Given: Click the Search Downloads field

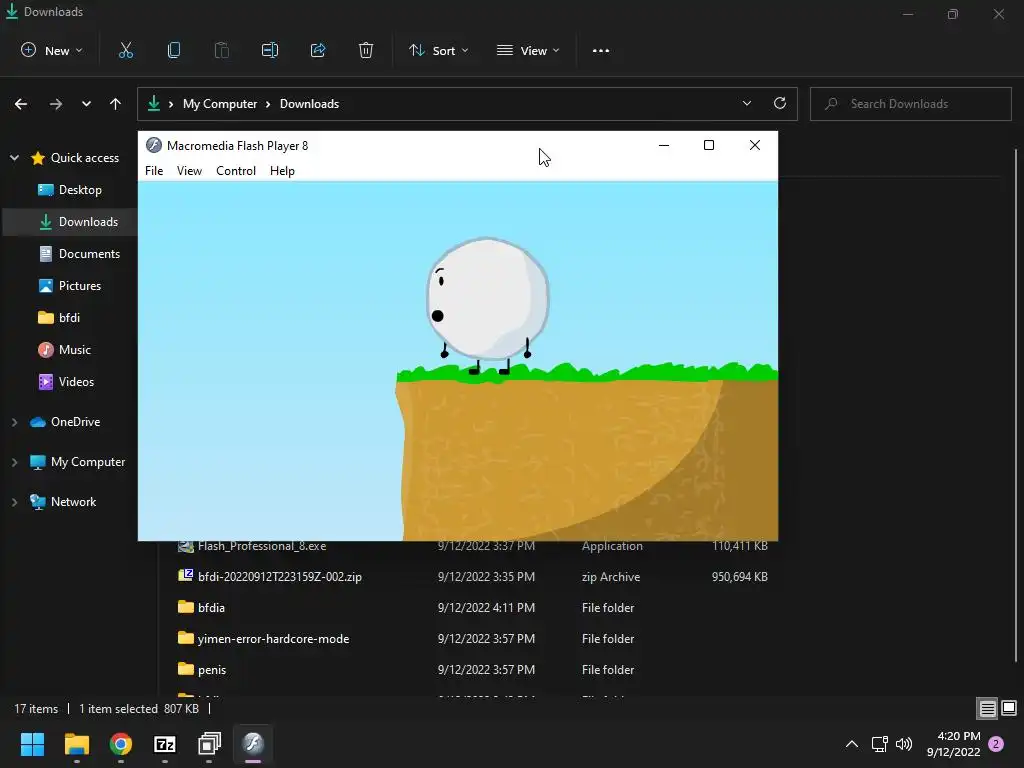Looking at the screenshot, I should 910,104.
